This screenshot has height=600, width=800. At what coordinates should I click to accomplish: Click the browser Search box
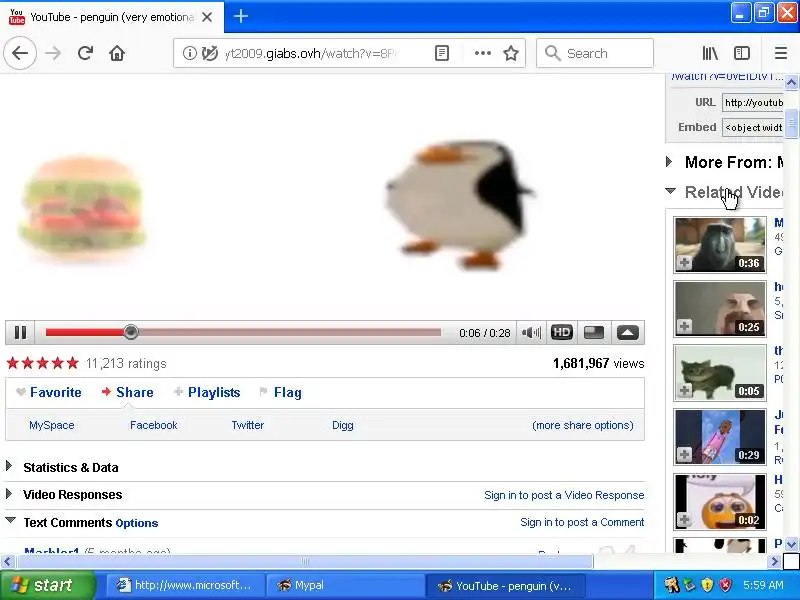click(x=595, y=53)
